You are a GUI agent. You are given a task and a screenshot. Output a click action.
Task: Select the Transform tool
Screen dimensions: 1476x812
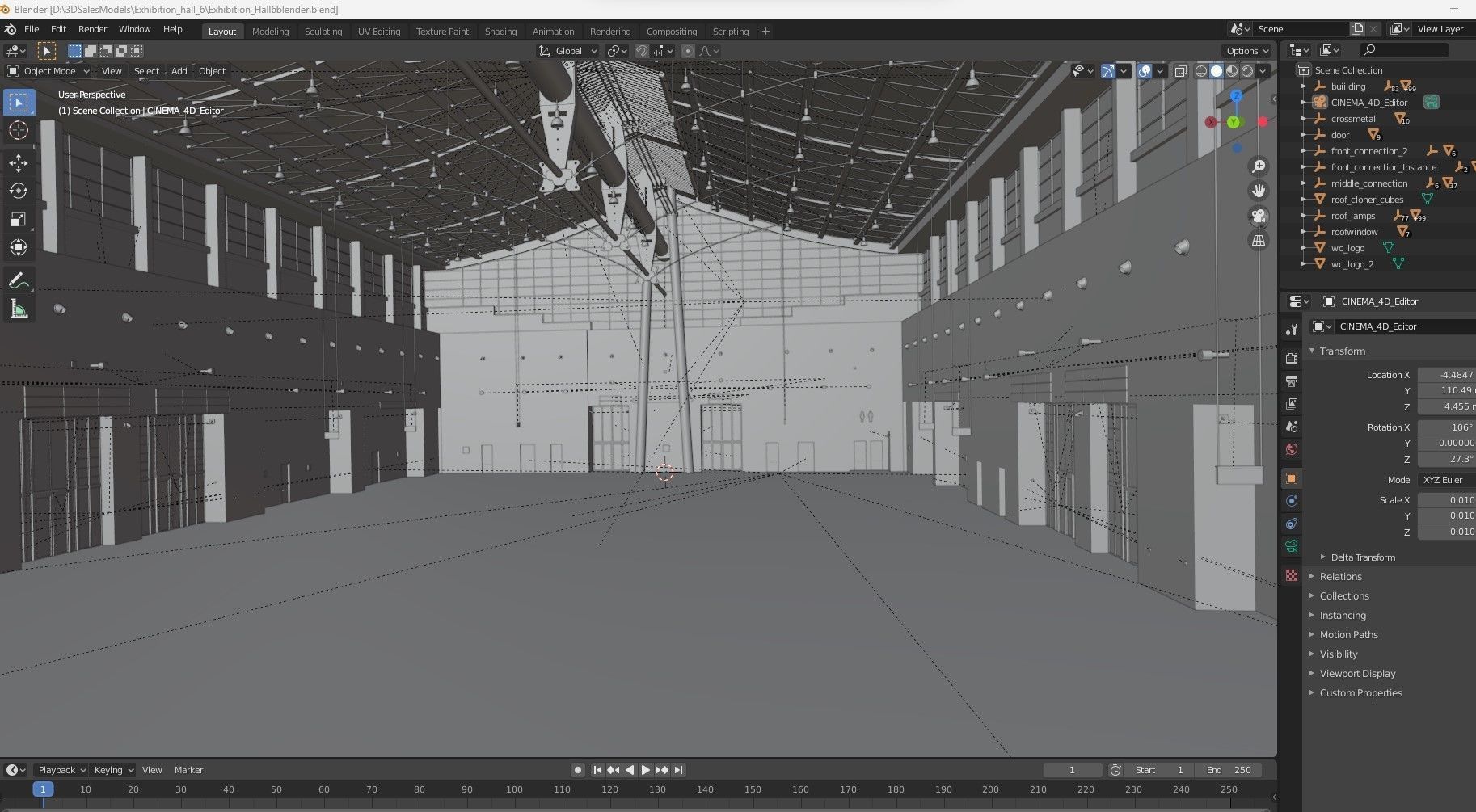[19, 248]
